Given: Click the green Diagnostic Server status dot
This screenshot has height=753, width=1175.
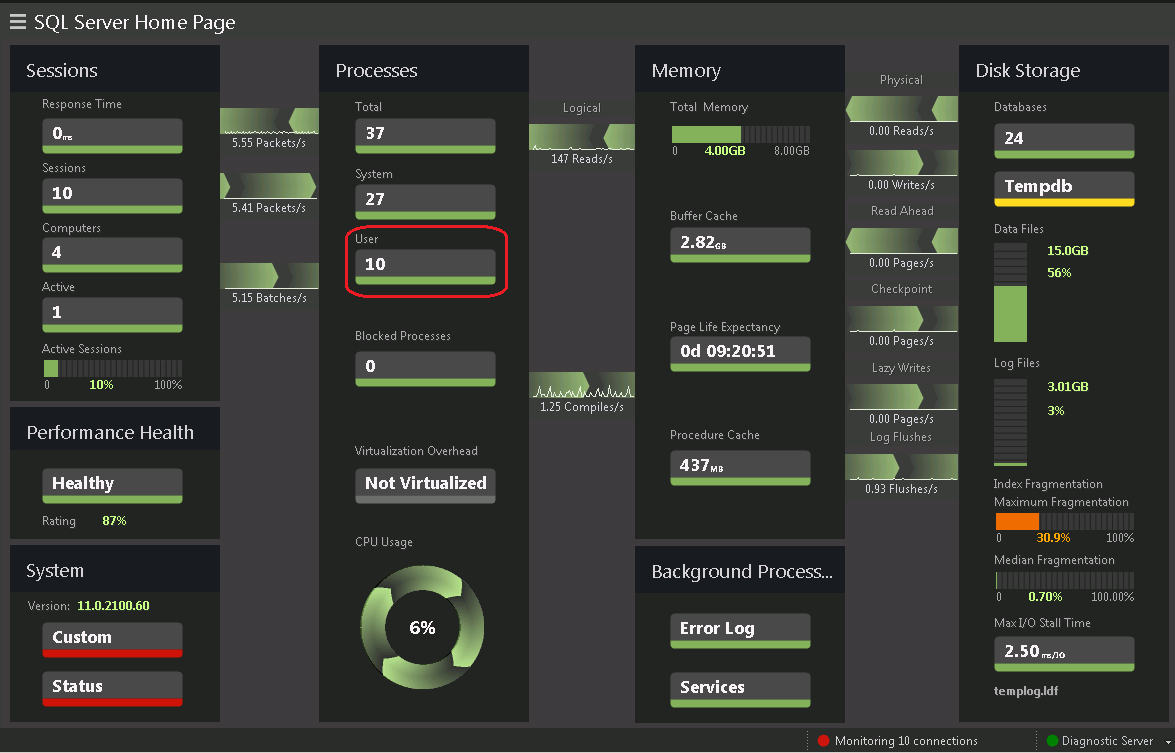Looking at the screenshot, I should (1051, 740).
